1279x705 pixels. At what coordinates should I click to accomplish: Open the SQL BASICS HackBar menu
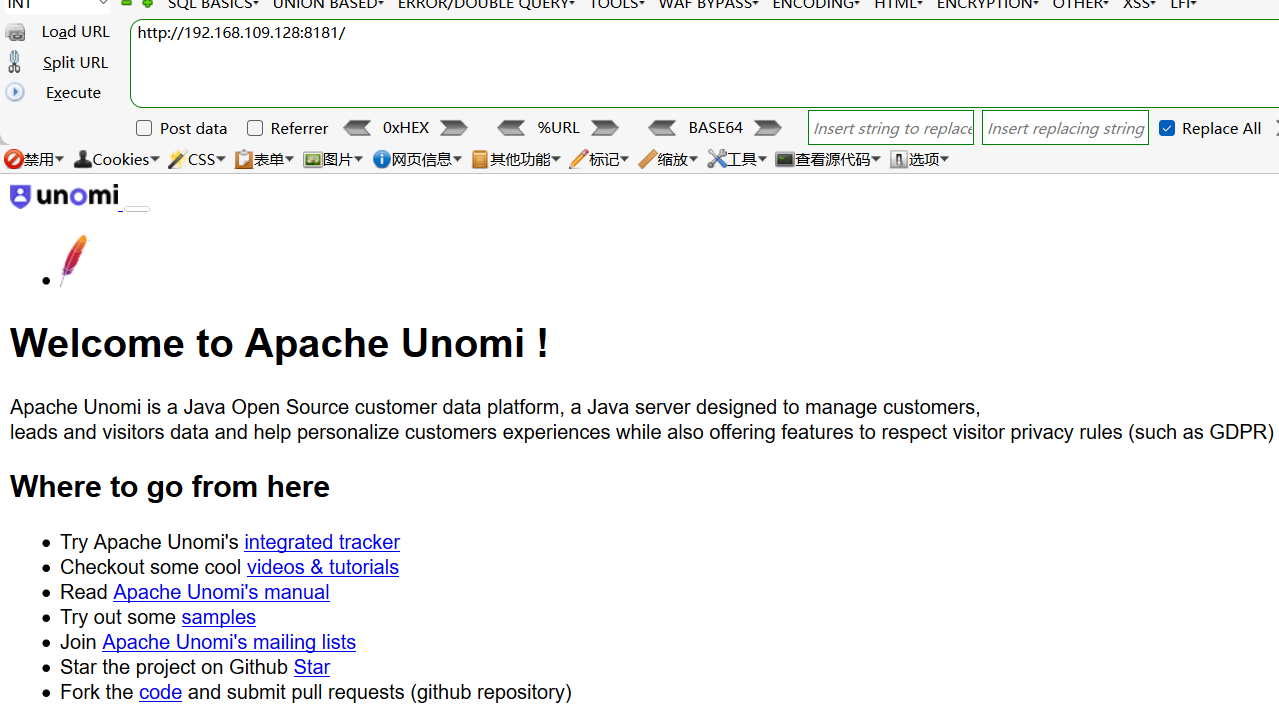pyautogui.click(x=213, y=5)
